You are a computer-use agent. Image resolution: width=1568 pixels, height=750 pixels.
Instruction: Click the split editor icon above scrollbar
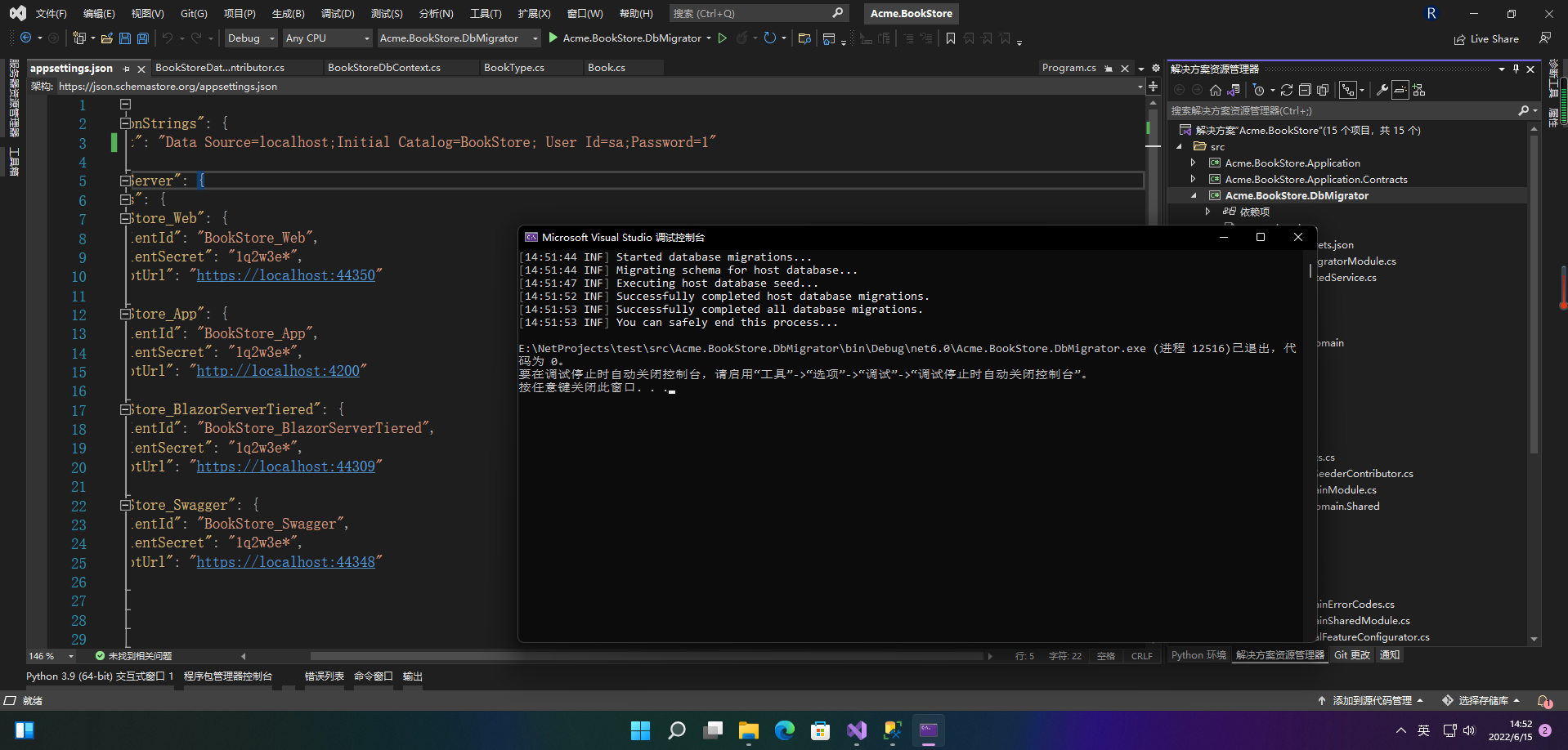pyautogui.click(x=1154, y=86)
